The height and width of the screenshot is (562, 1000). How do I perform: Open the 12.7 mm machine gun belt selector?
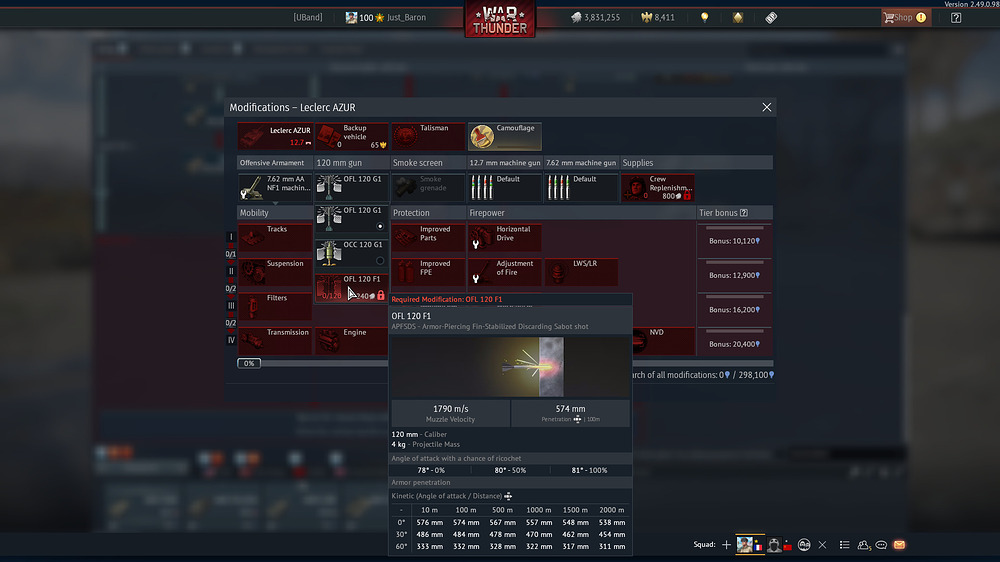point(505,187)
